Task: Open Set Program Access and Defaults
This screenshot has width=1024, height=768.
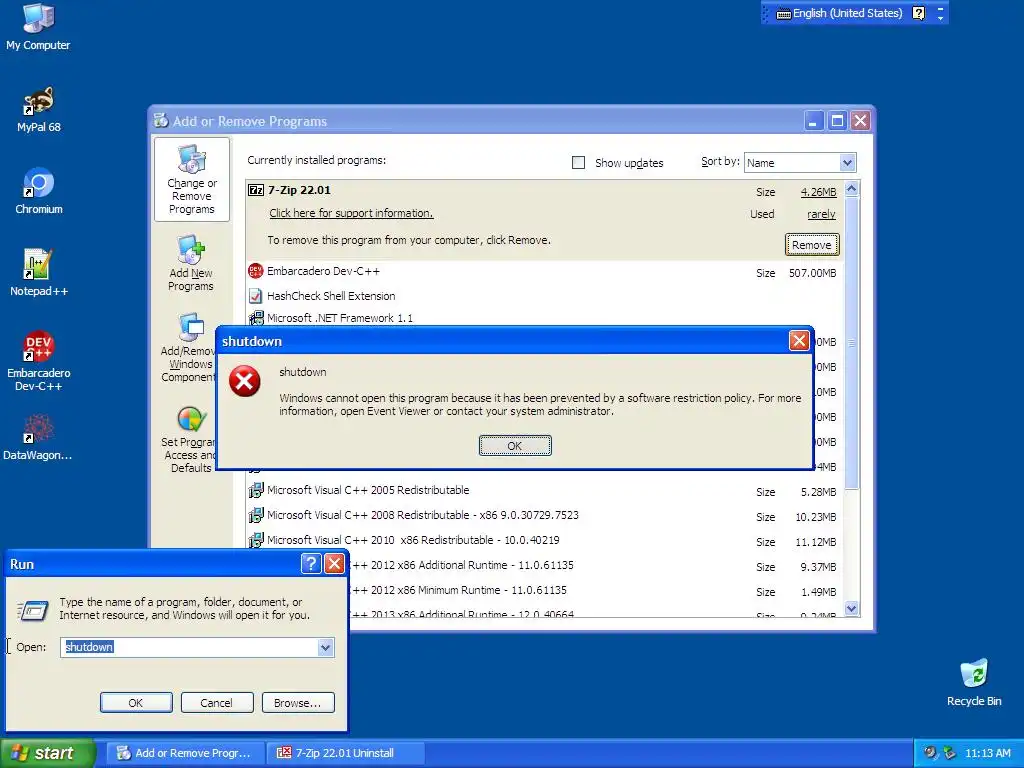Action: (189, 440)
